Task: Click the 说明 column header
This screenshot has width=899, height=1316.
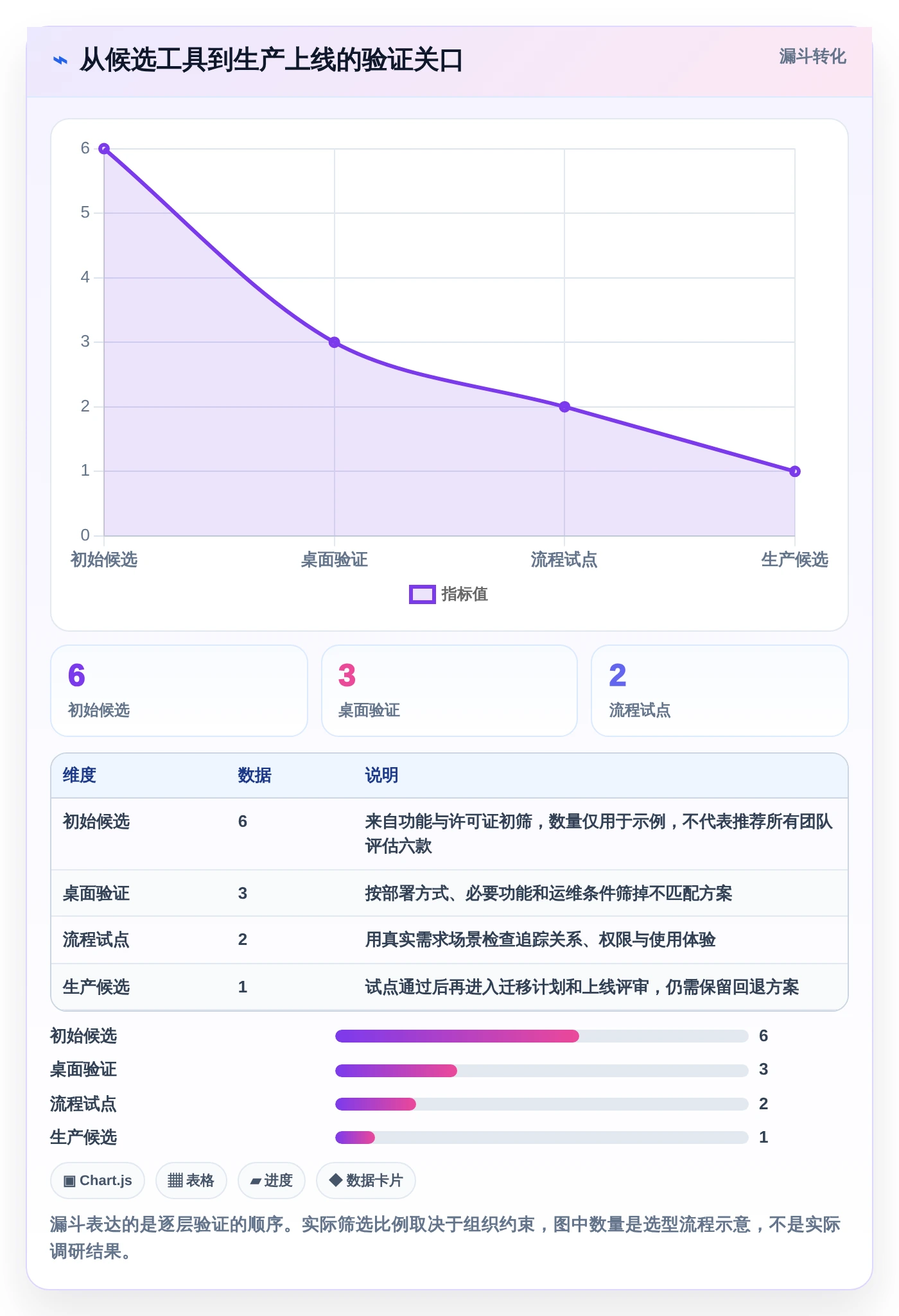Action: (x=382, y=775)
